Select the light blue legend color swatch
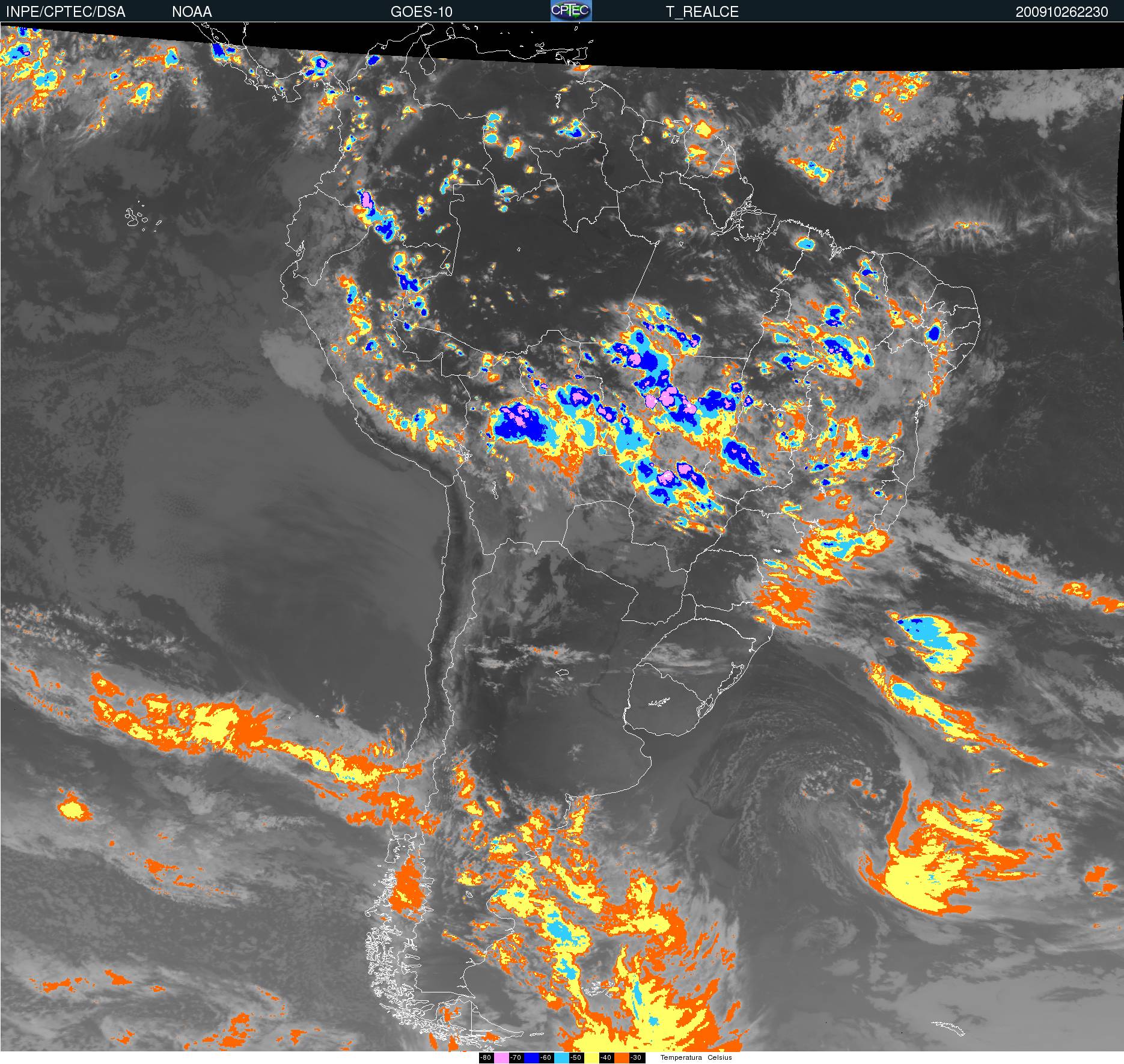The width and height of the screenshot is (1124, 1064). (x=561, y=1057)
